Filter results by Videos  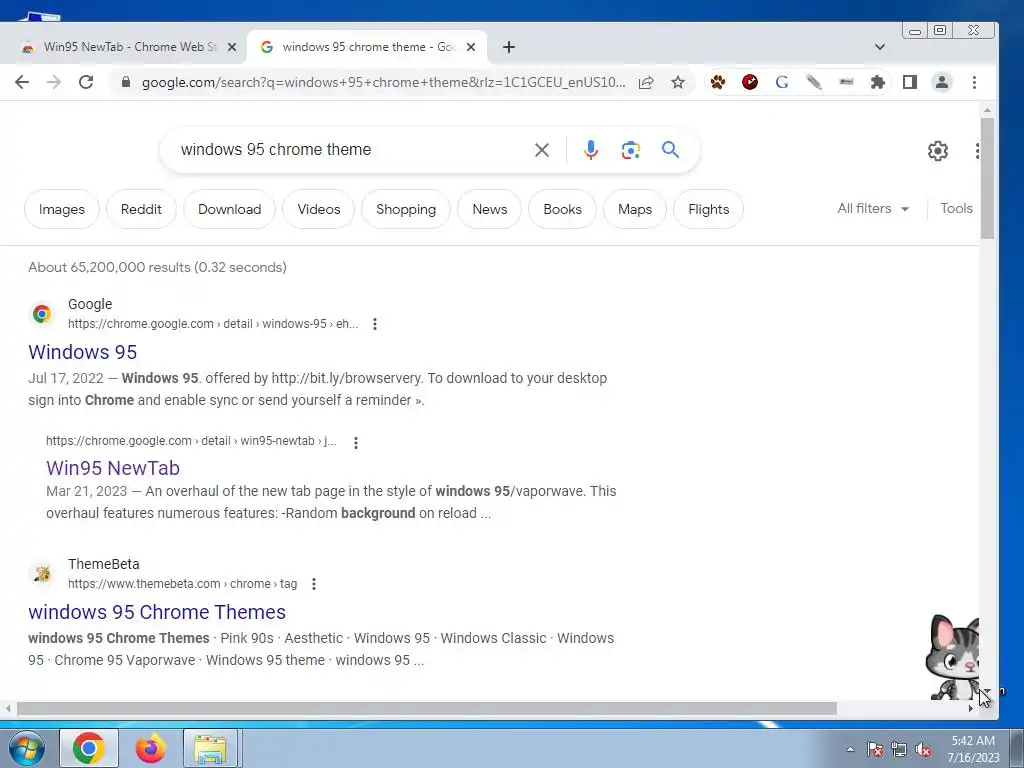pos(319,209)
